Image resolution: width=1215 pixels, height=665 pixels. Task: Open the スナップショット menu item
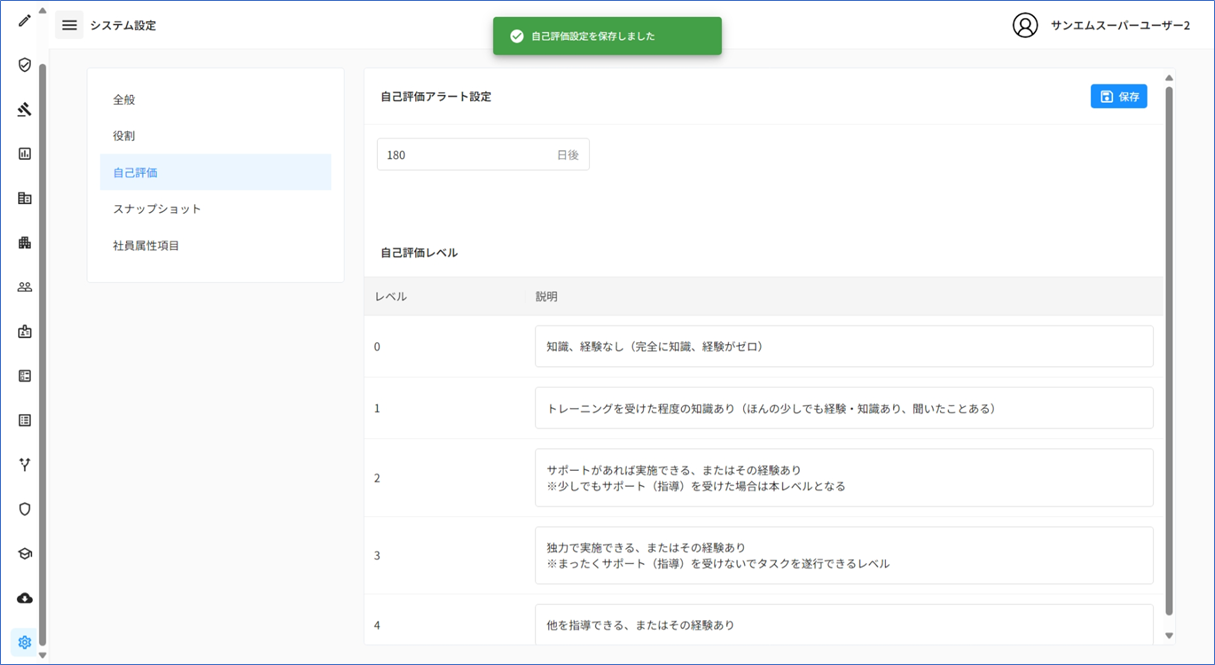216,209
